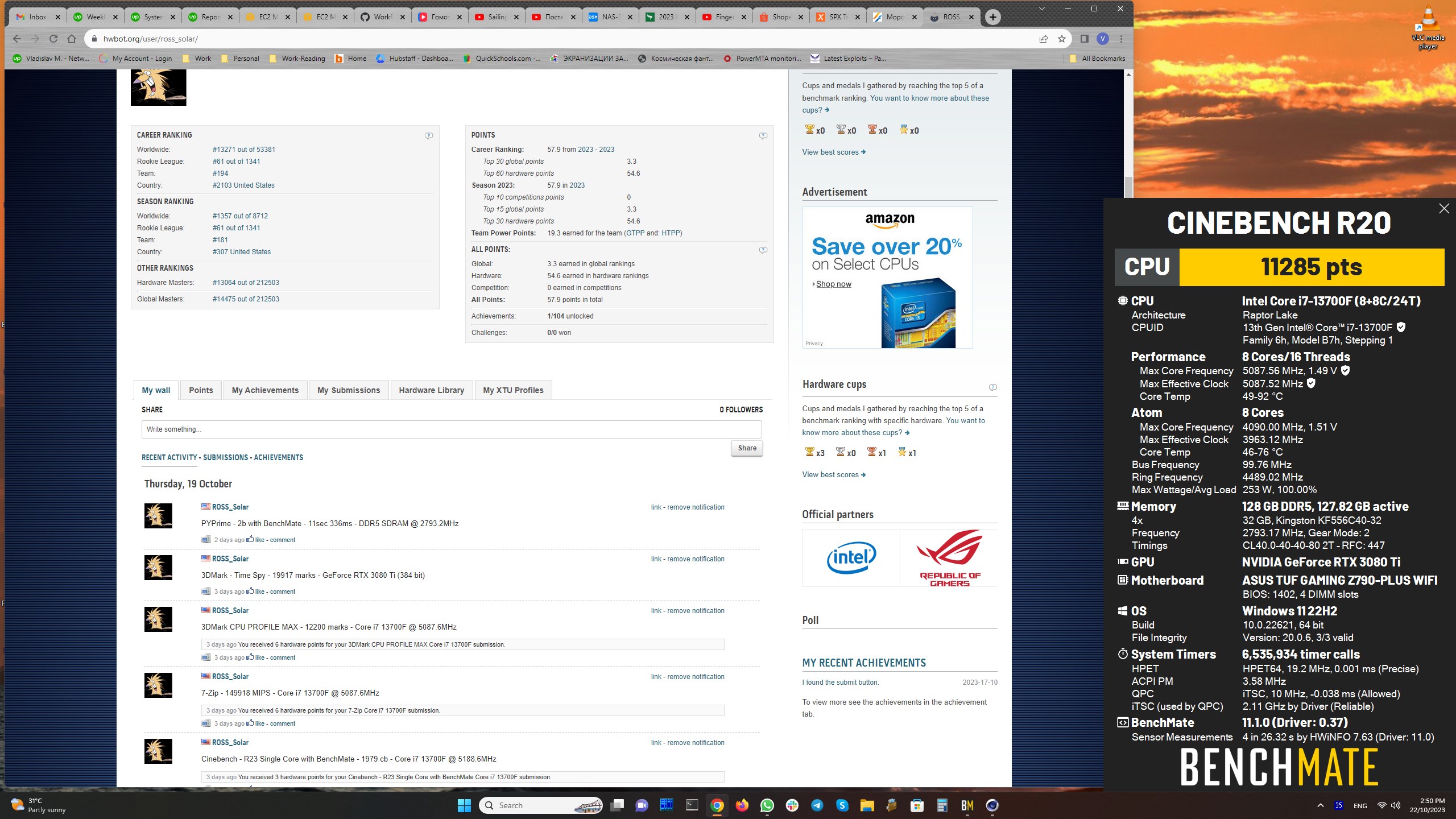This screenshot has height=819, width=1456.
Task: Open the tab search chevron in Chrome
Action: (1041, 9)
